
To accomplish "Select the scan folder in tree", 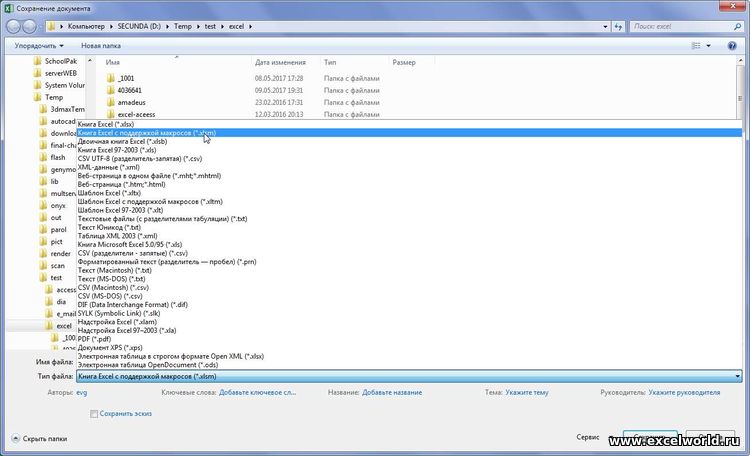I will coord(57,266).
